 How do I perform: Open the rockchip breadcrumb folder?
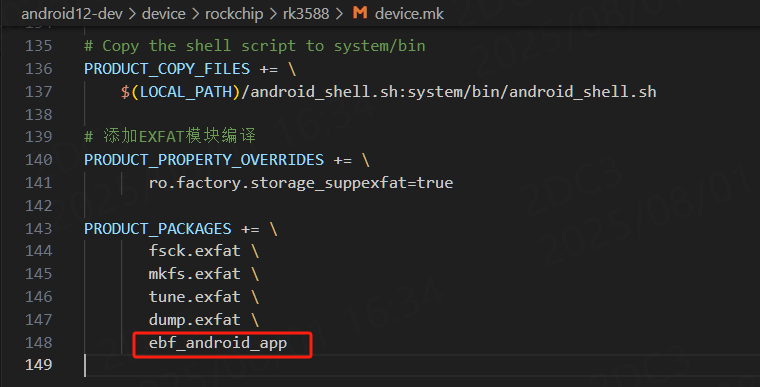click(234, 14)
